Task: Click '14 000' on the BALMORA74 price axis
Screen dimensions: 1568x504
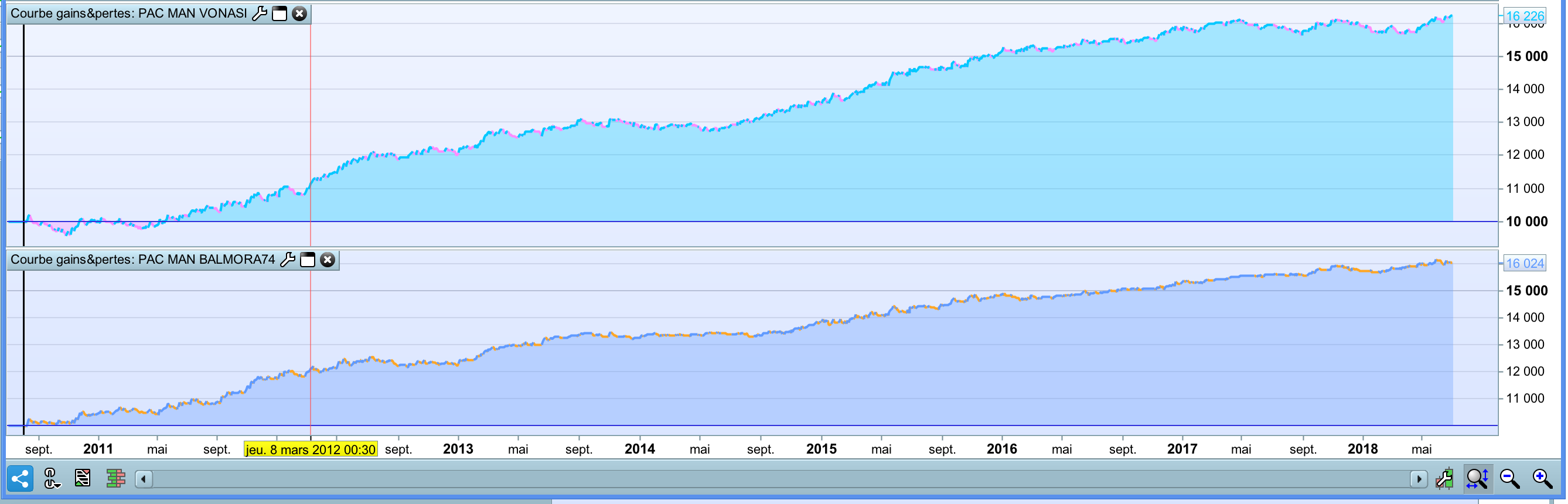Action: 1525,318
